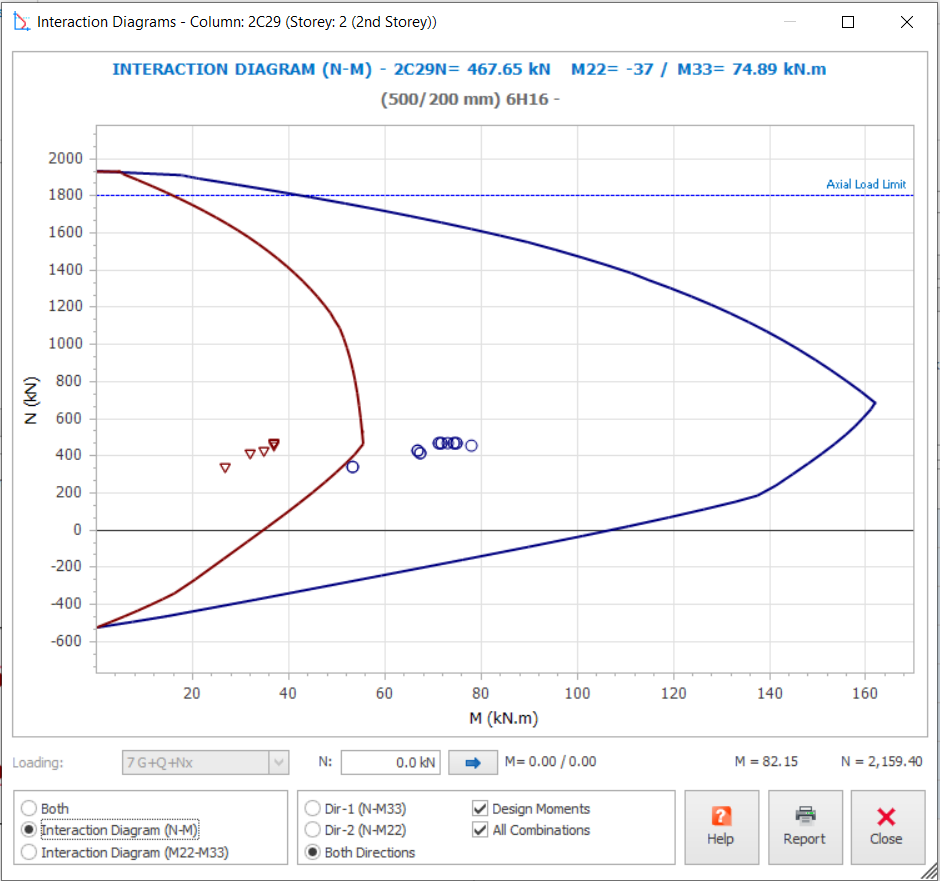Screen dimensions: 940x881
Task: Uncheck the All Combinations checkbox
Action: coord(480,830)
